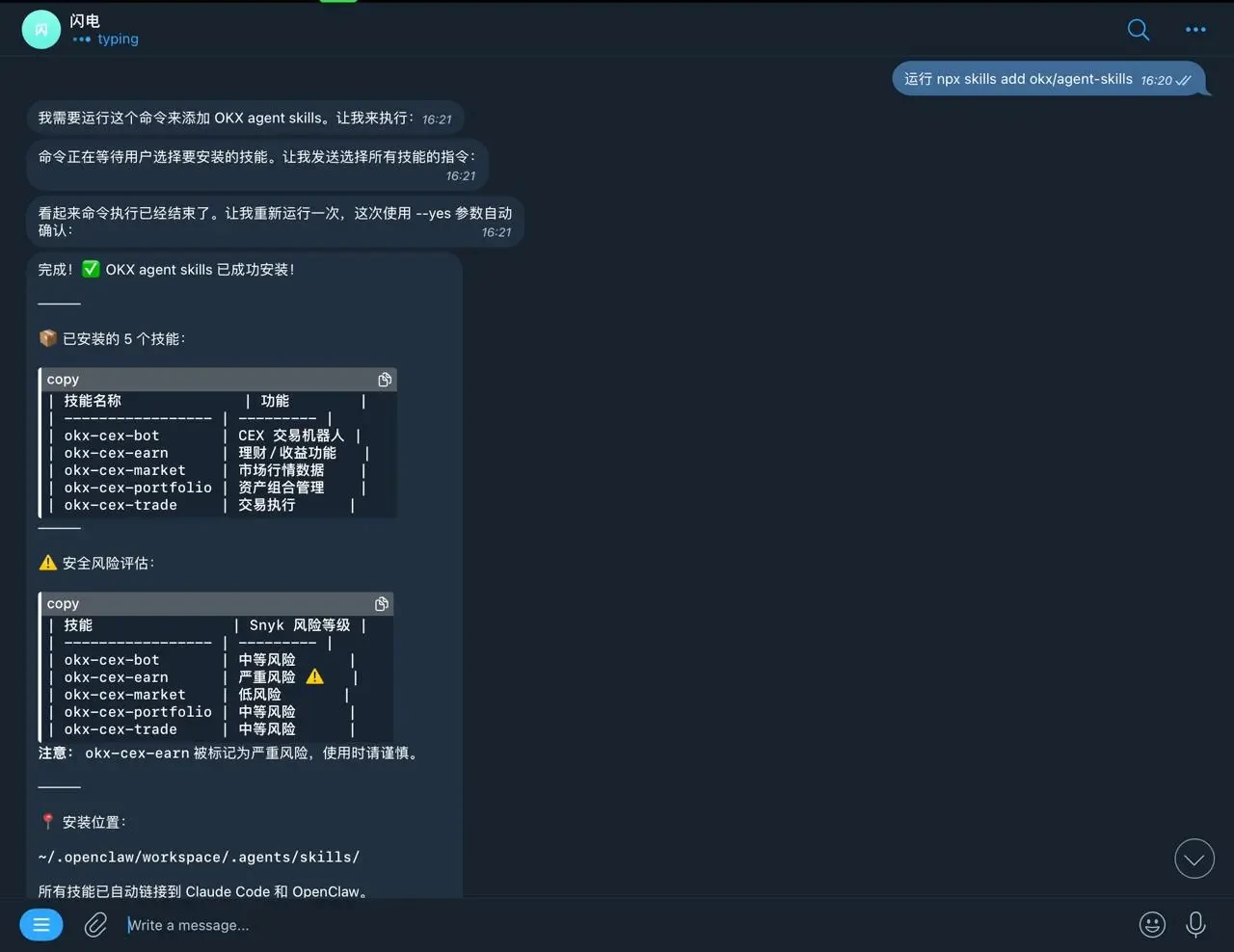
Task: Copy the Snyk risk level code block
Action: tap(382, 604)
